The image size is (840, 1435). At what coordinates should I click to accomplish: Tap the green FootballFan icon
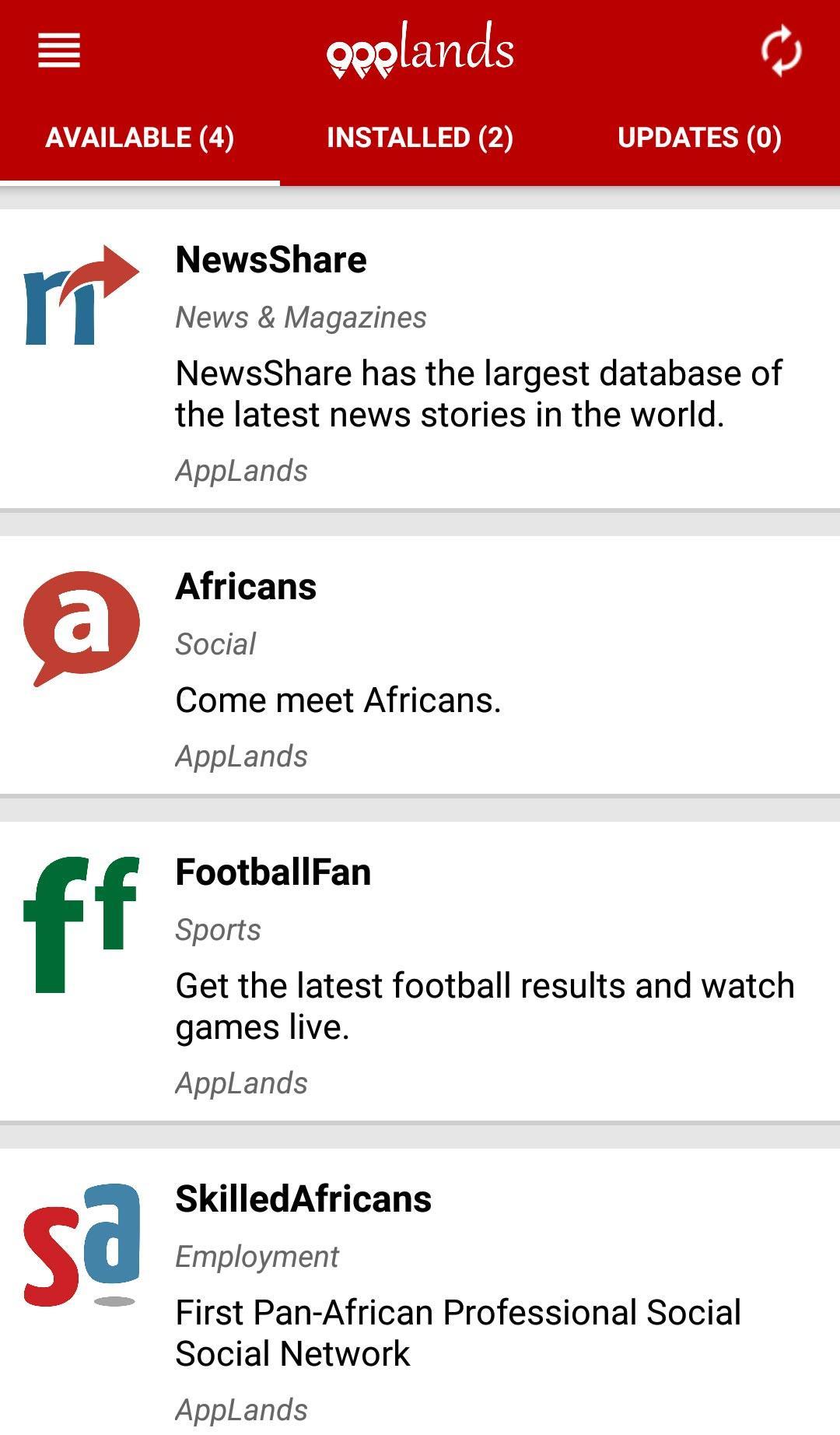tap(82, 924)
